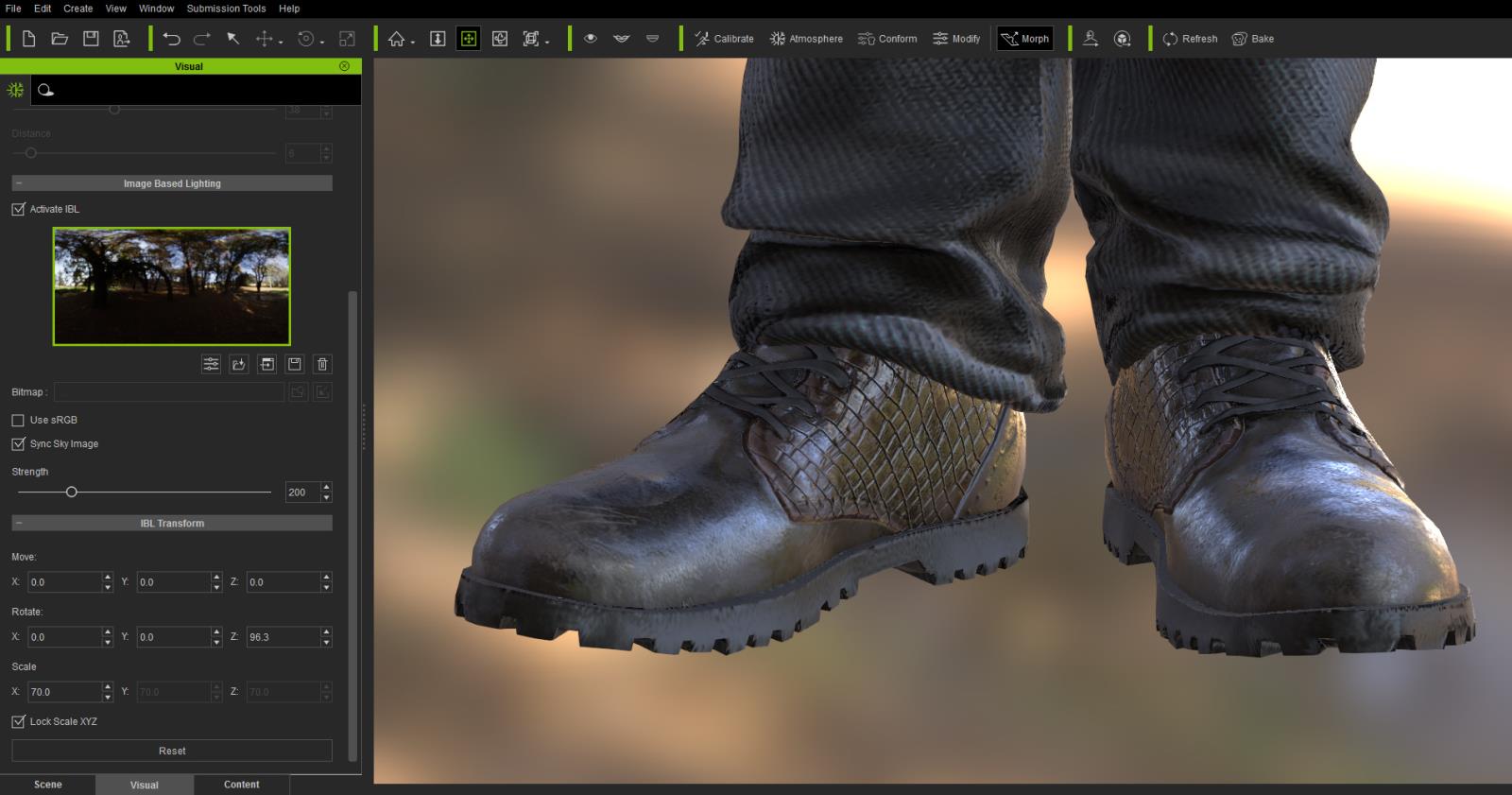Open the Create menu
1512x795 pixels.
click(78, 9)
